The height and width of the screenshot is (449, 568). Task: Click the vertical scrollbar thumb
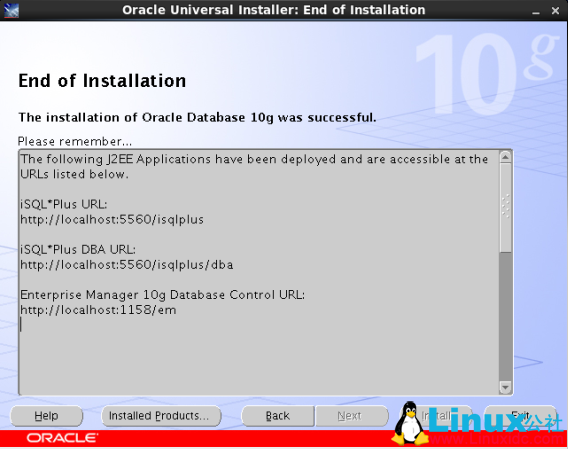505,207
